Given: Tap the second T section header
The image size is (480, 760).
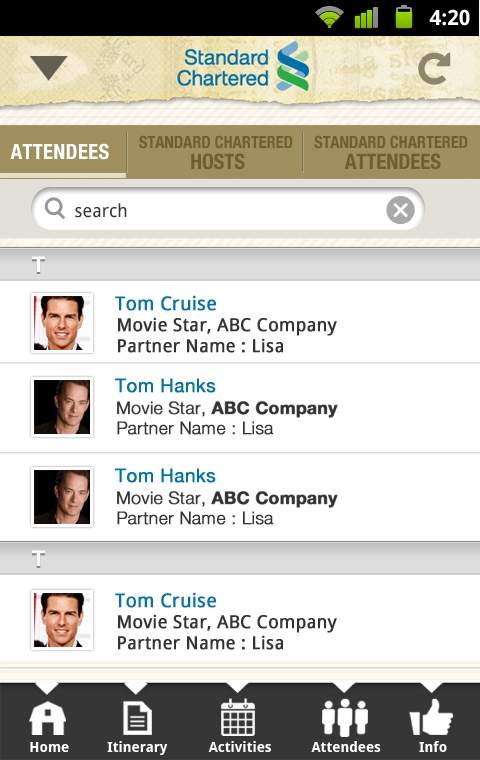Looking at the screenshot, I should tap(240, 559).
